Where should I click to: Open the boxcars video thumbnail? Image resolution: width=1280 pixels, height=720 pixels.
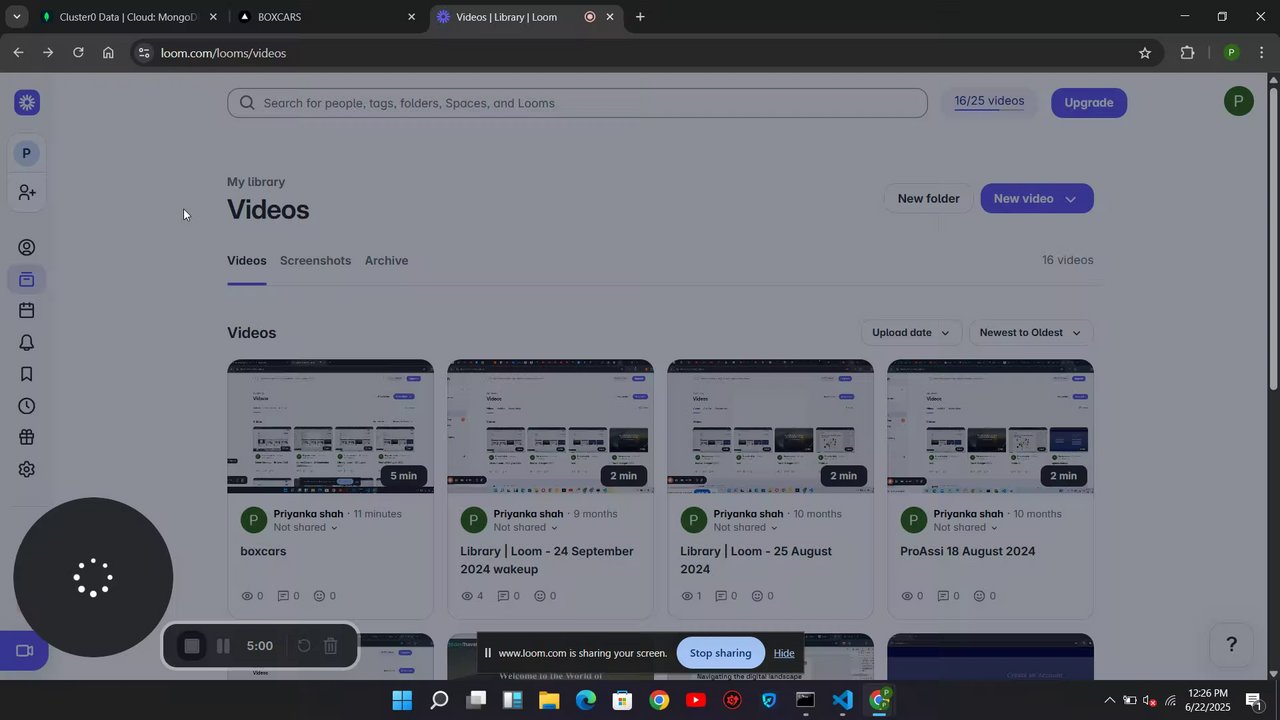tap(330, 427)
